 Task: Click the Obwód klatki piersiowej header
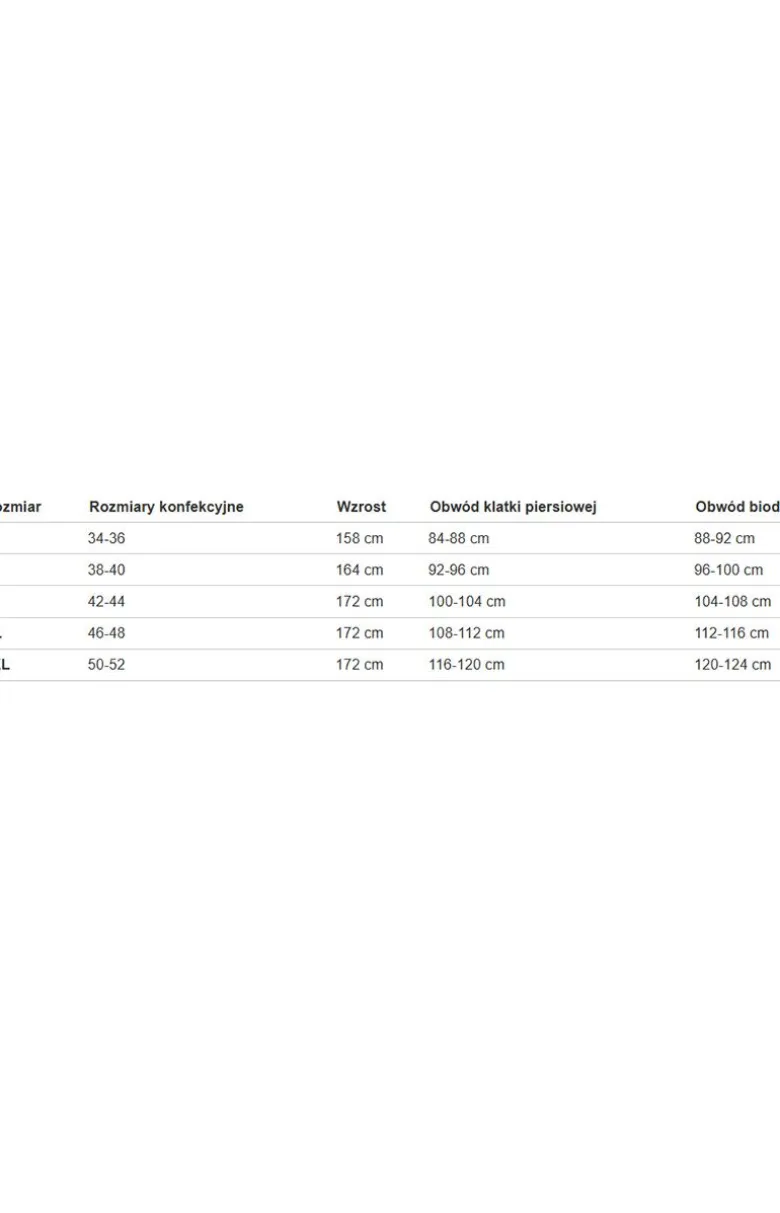(513, 507)
